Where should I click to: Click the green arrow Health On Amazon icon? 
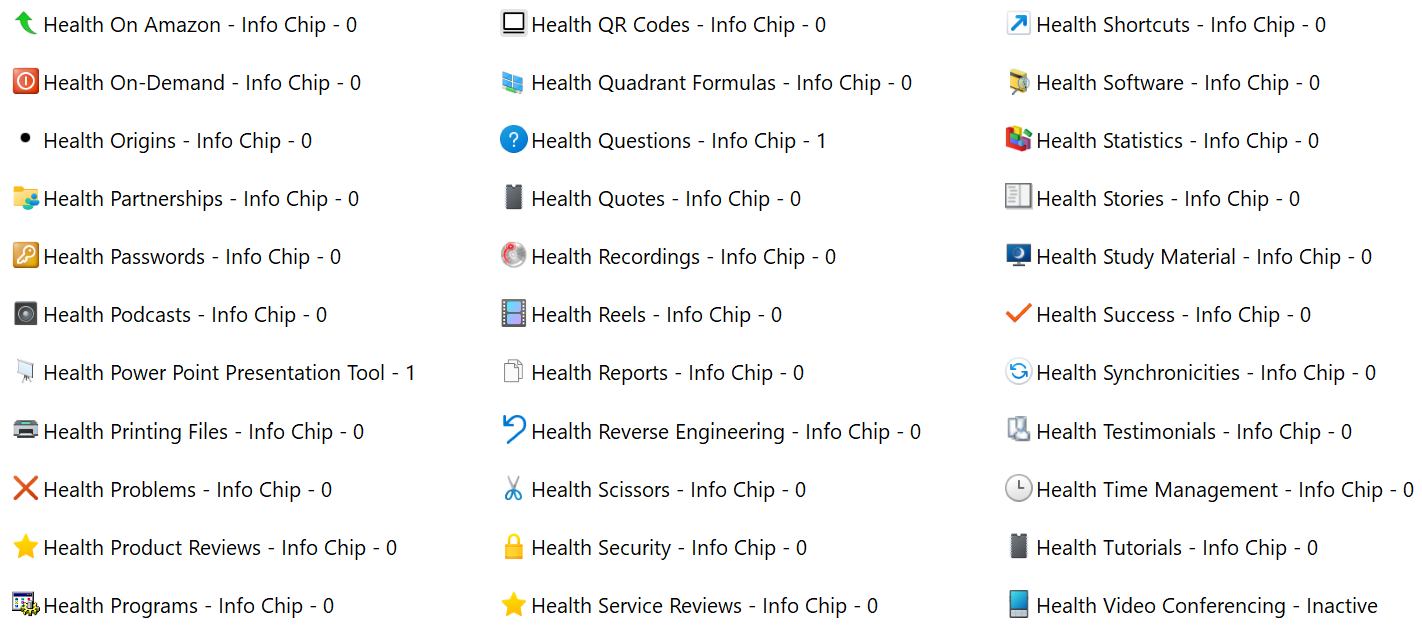coord(26,24)
